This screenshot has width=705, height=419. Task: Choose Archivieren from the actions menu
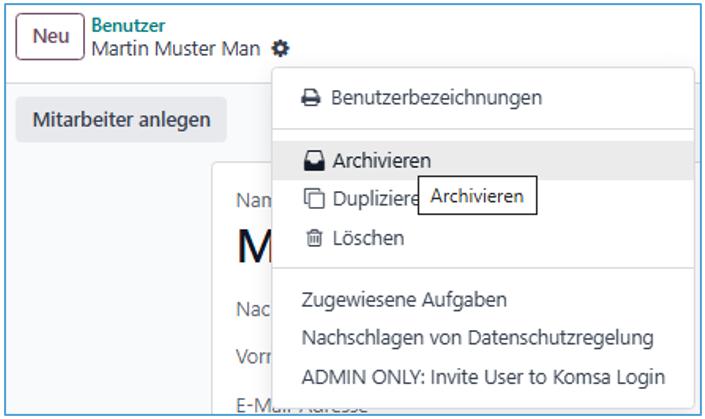pyautogui.click(x=381, y=161)
